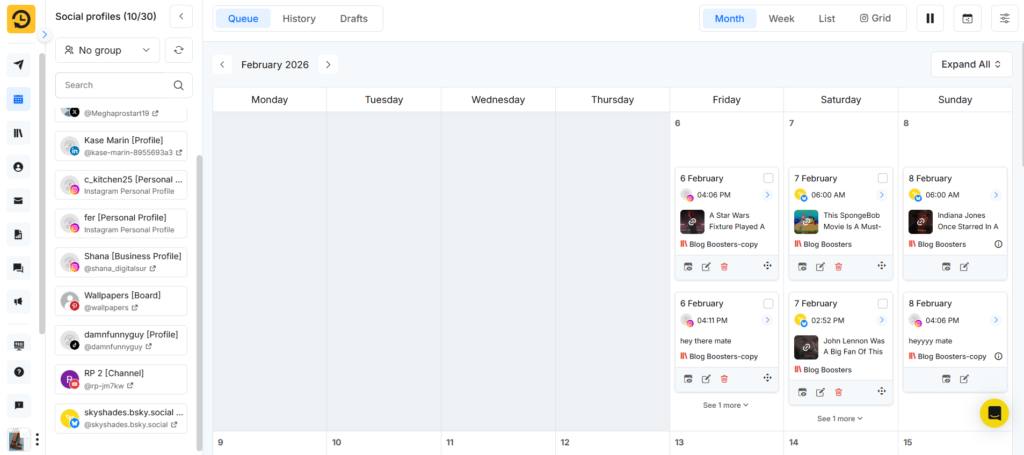Open the SpongeBob post thumbnail
Screen dimensions: 1024x455
pyautogui.click(x=806, y=222)
